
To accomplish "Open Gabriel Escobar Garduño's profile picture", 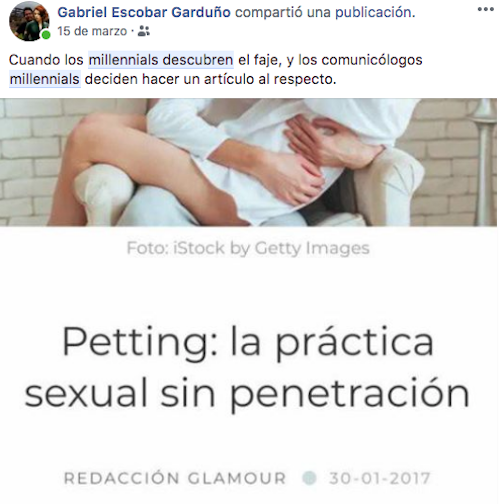I will [29, 21].
